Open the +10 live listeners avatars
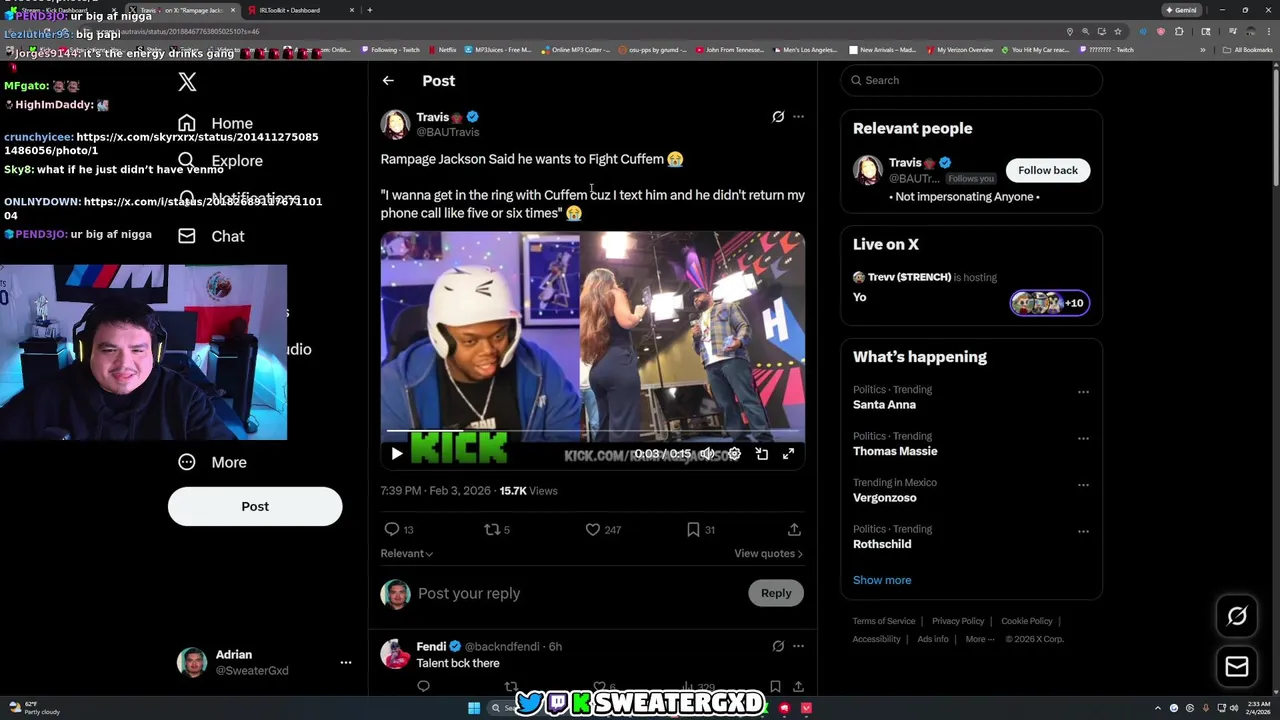Image resolution: width=1280 pixels, height=720 pixels. (1049, 303)
